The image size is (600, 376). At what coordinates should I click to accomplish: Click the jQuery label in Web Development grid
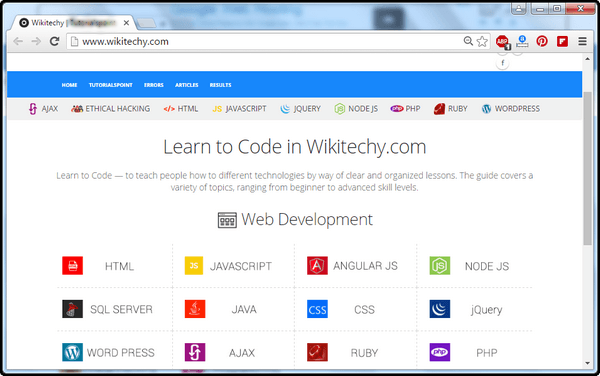click(x=486, y=309)
